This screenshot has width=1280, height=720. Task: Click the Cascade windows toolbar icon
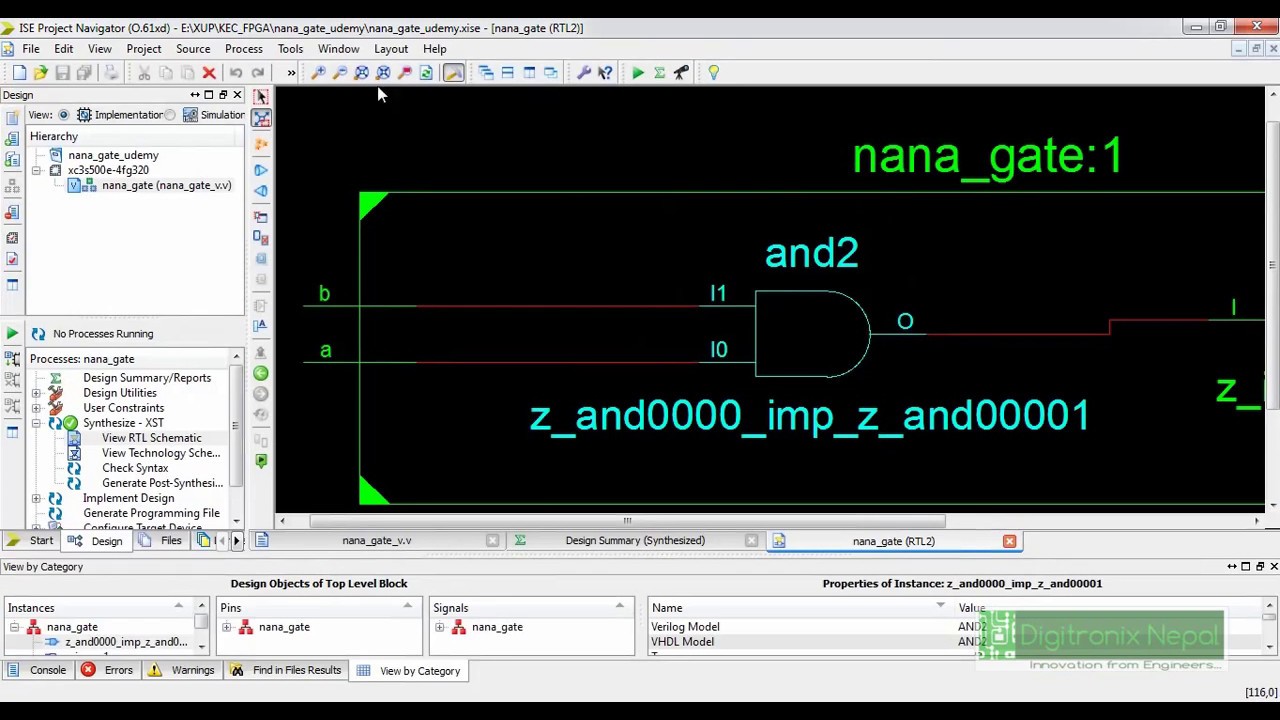pyautogui.click(x=486, y=72)
